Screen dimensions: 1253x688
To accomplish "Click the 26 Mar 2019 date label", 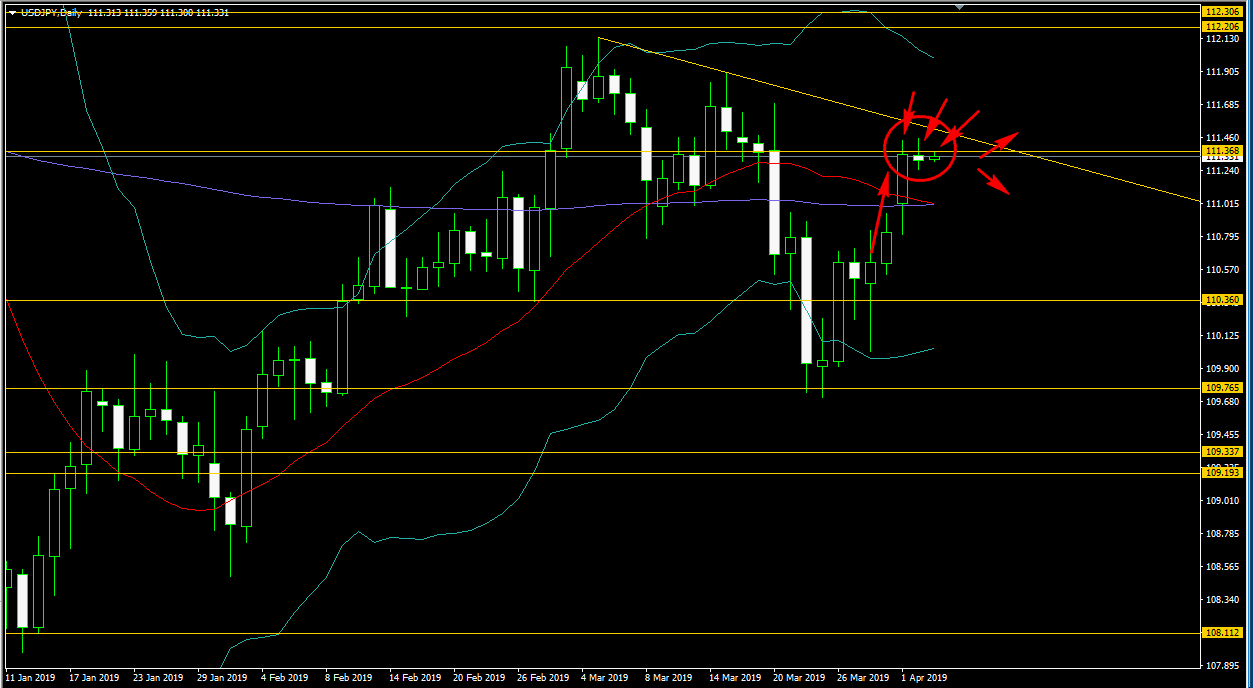I will pyautogui.click(x=863, y=678).
